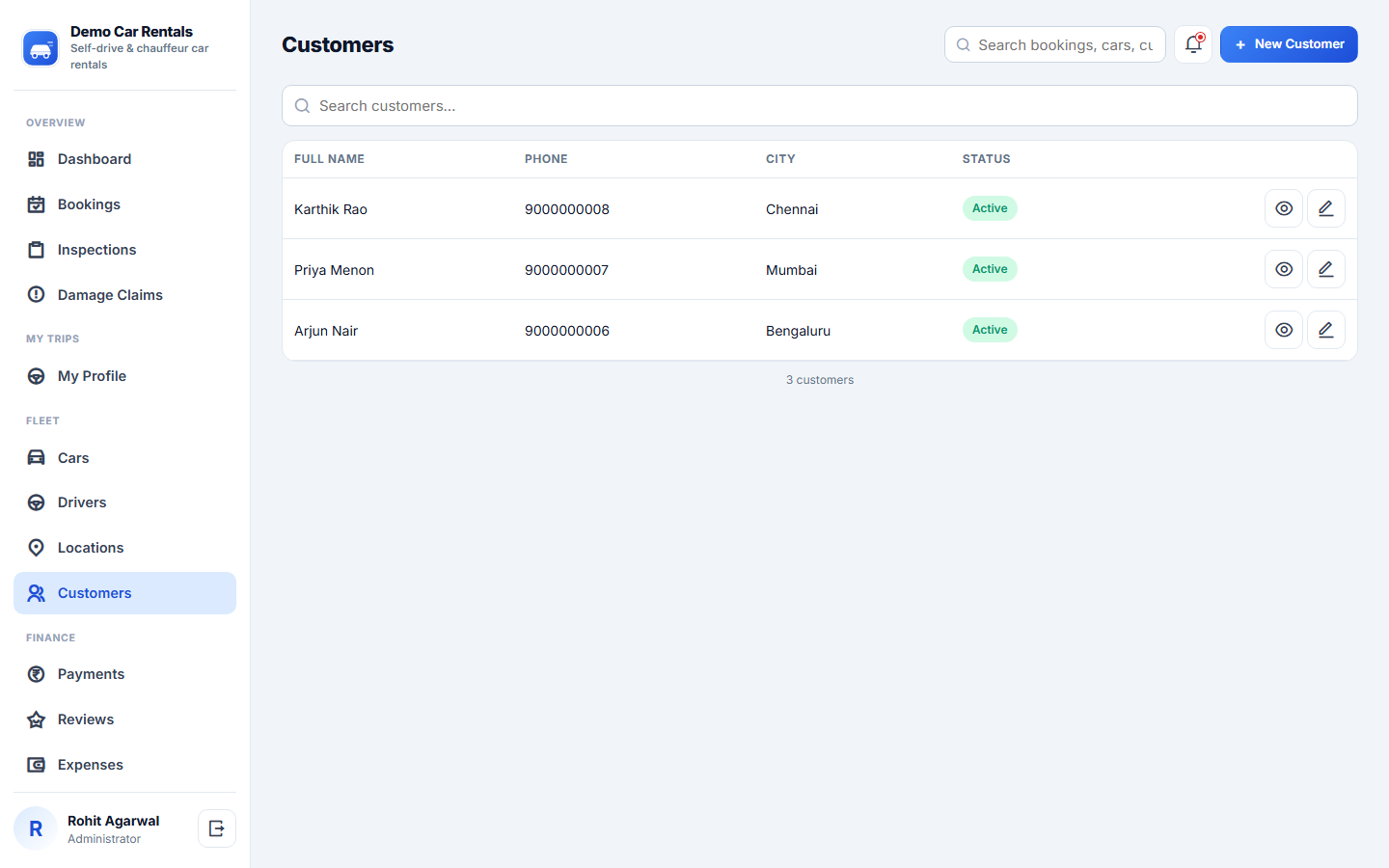Click the Customers page heading
Viewport: 1389px width, 868px height.
(x=338, y=44)
